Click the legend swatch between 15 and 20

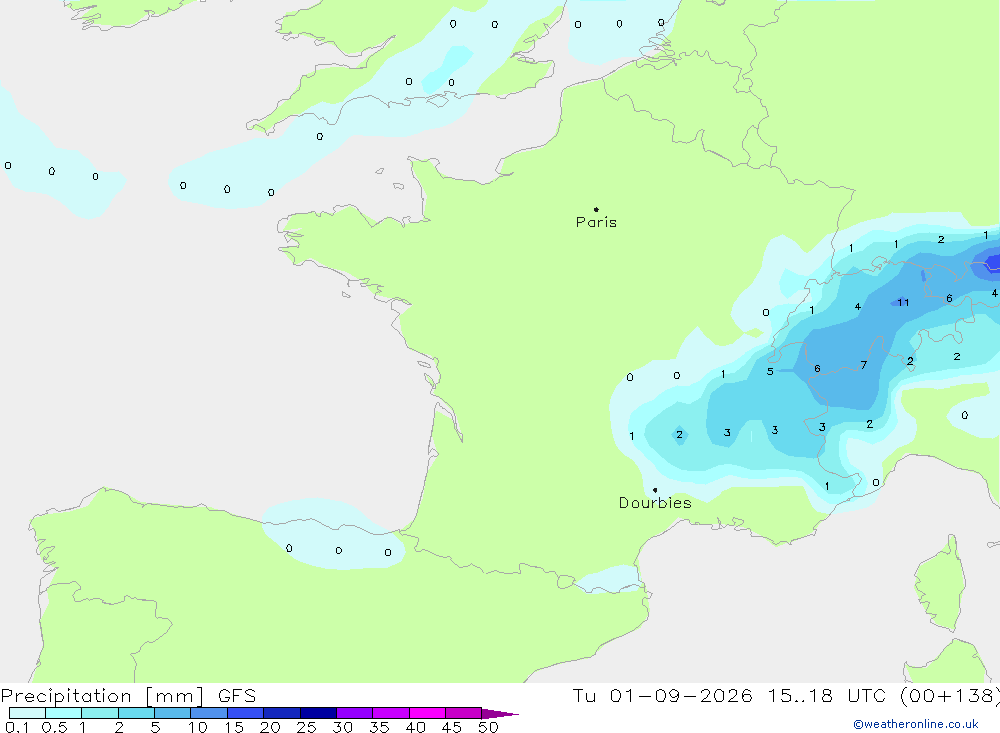[x=246, y=713]
